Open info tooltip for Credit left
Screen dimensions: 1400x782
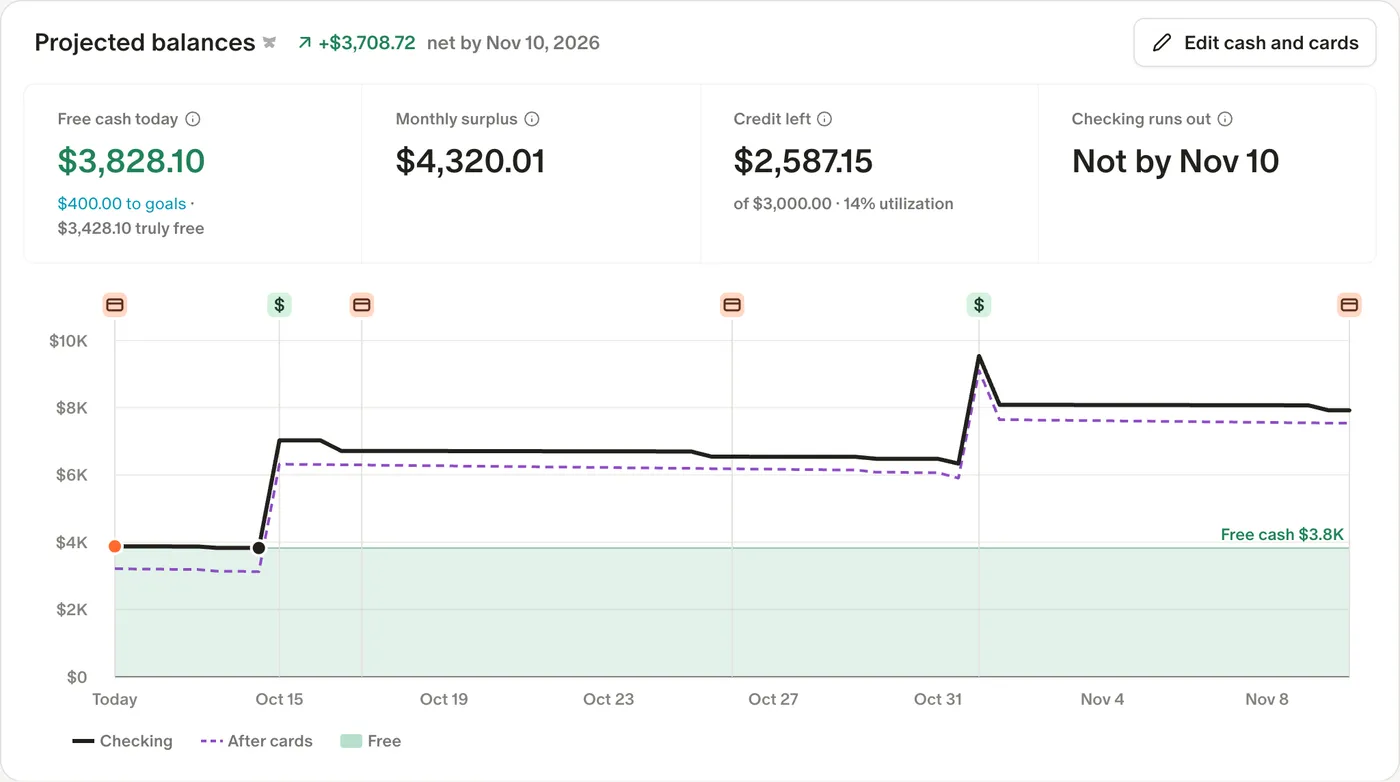tap(825, 119)
